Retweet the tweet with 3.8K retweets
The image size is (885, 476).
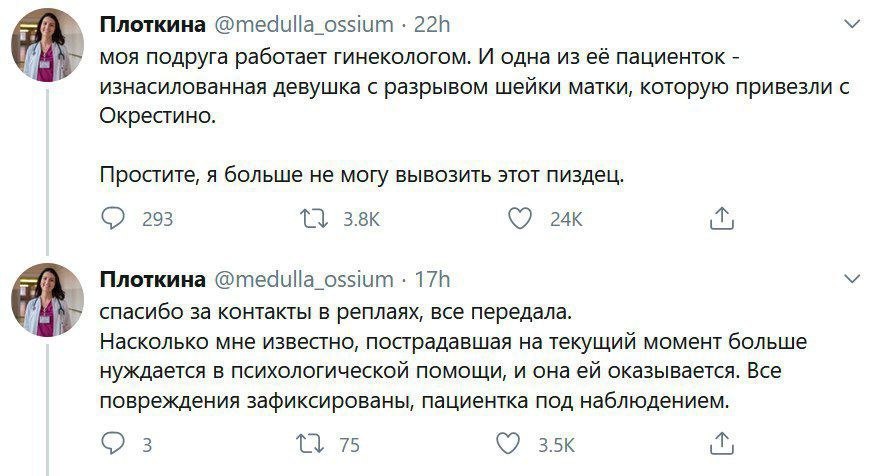click(x=318, y=219)
